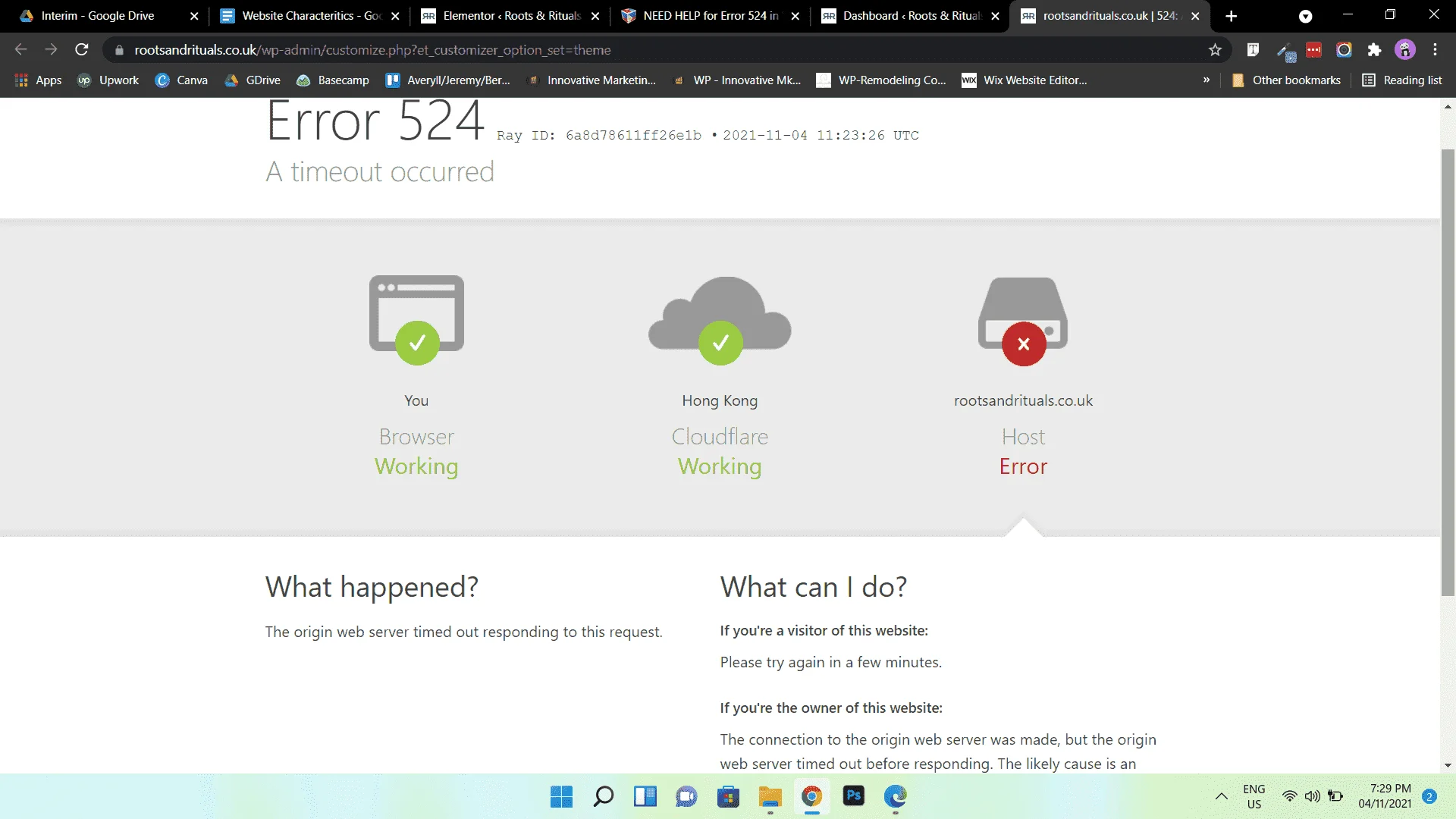
Task: Click the forward navigation arrow
Action: pos(51,50)
